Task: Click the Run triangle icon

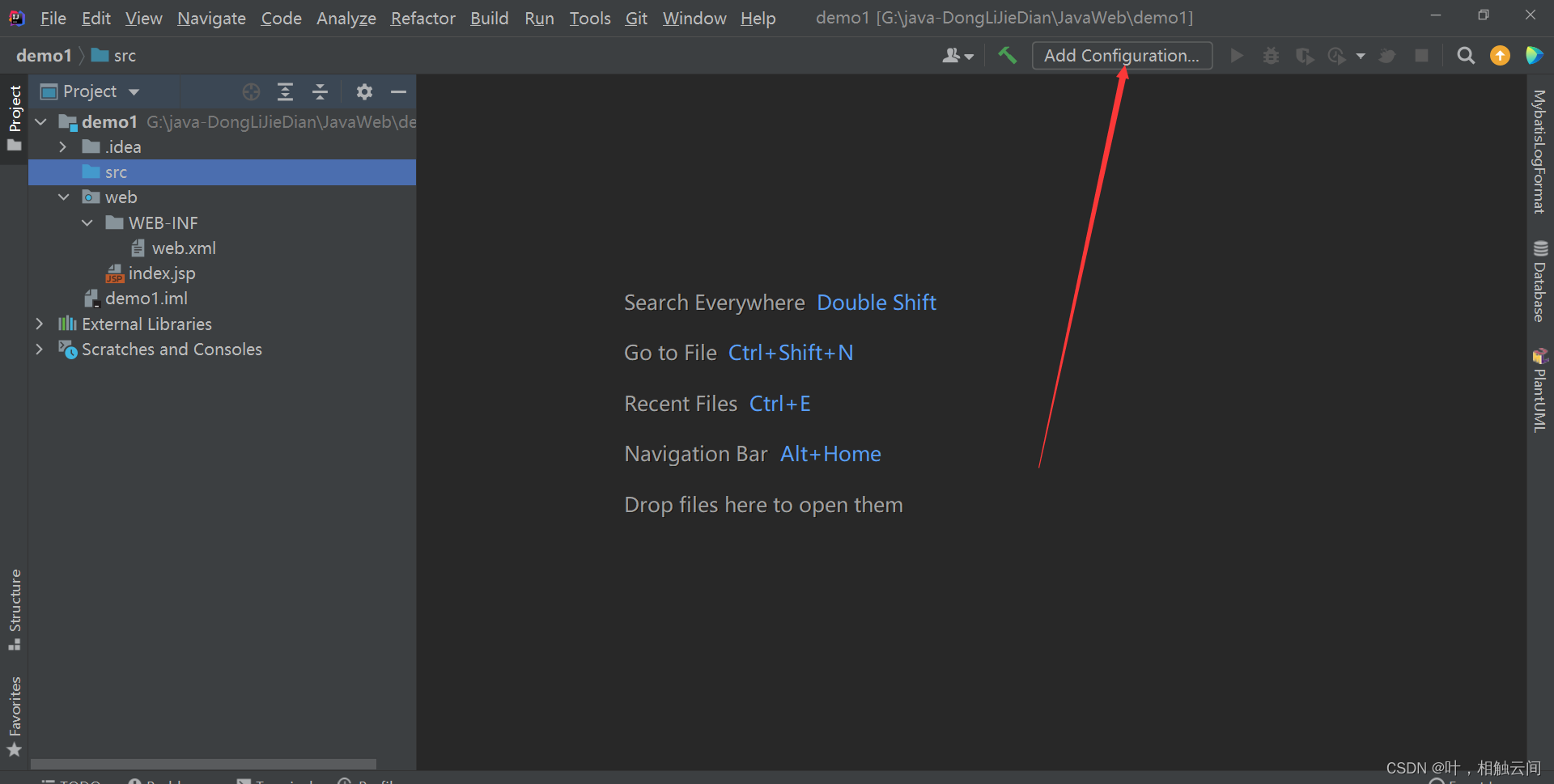Action: (1237, 55)
